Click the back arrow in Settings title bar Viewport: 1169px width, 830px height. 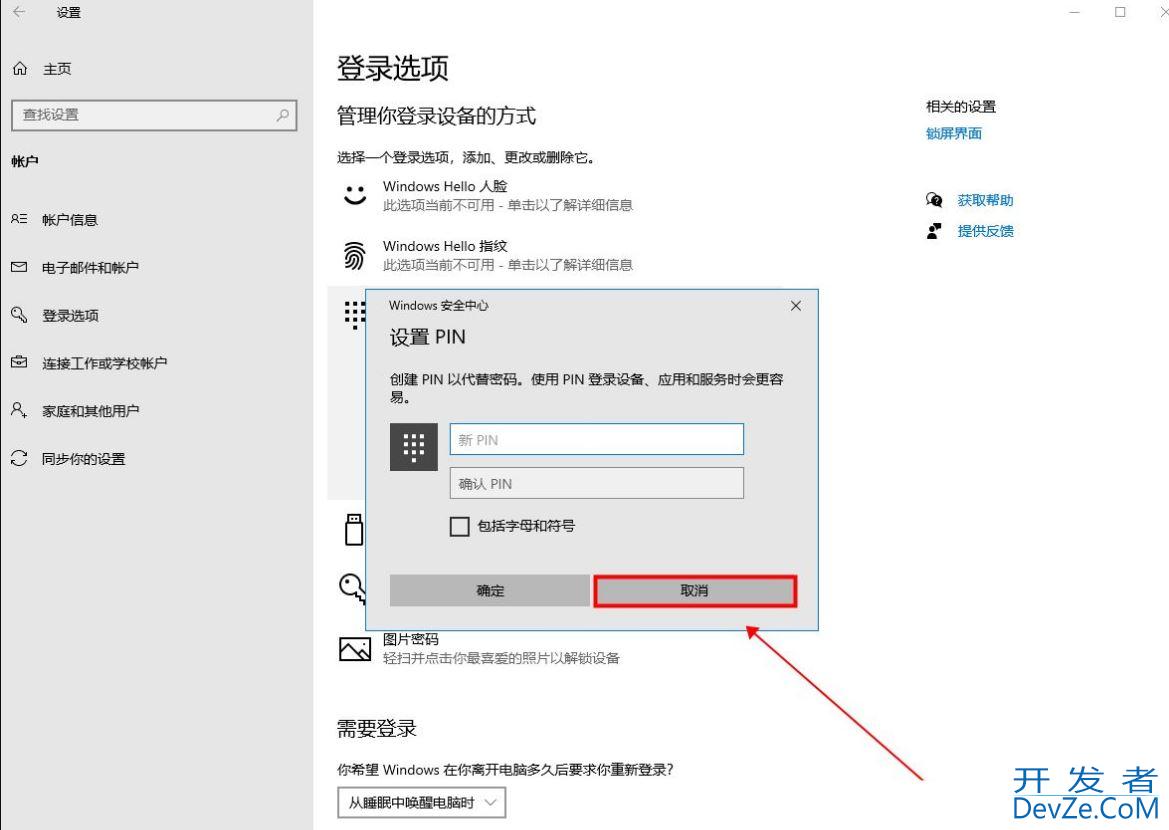click(x=19, y=13)
